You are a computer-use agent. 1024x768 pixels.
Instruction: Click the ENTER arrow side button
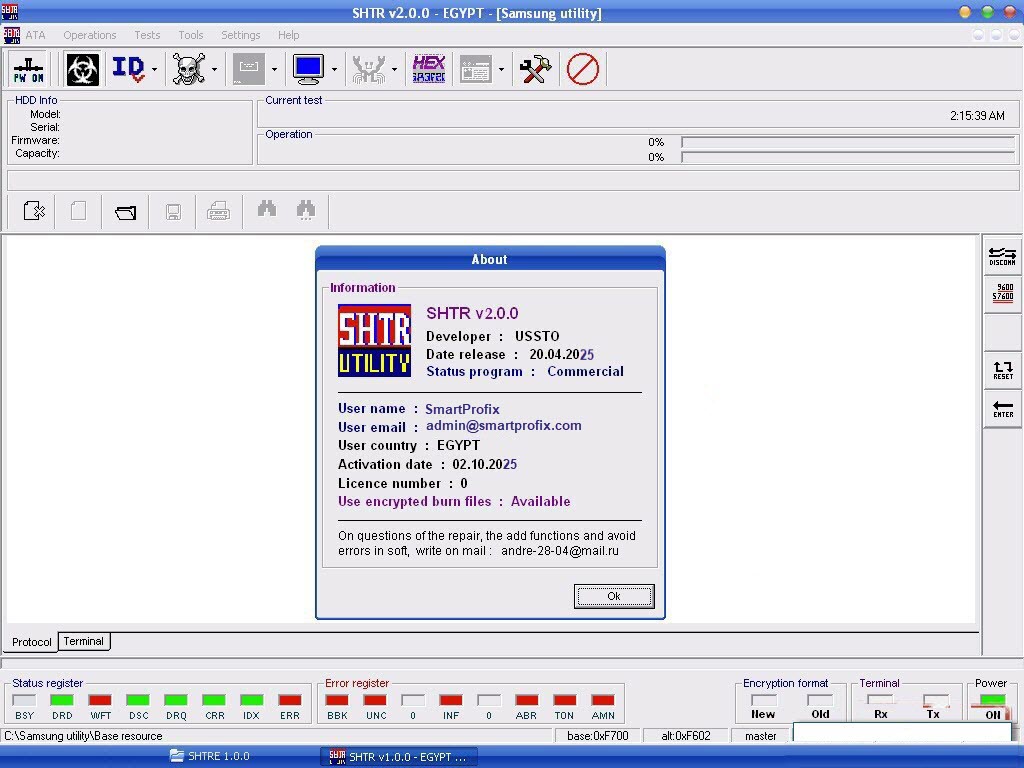[1002, 410]
